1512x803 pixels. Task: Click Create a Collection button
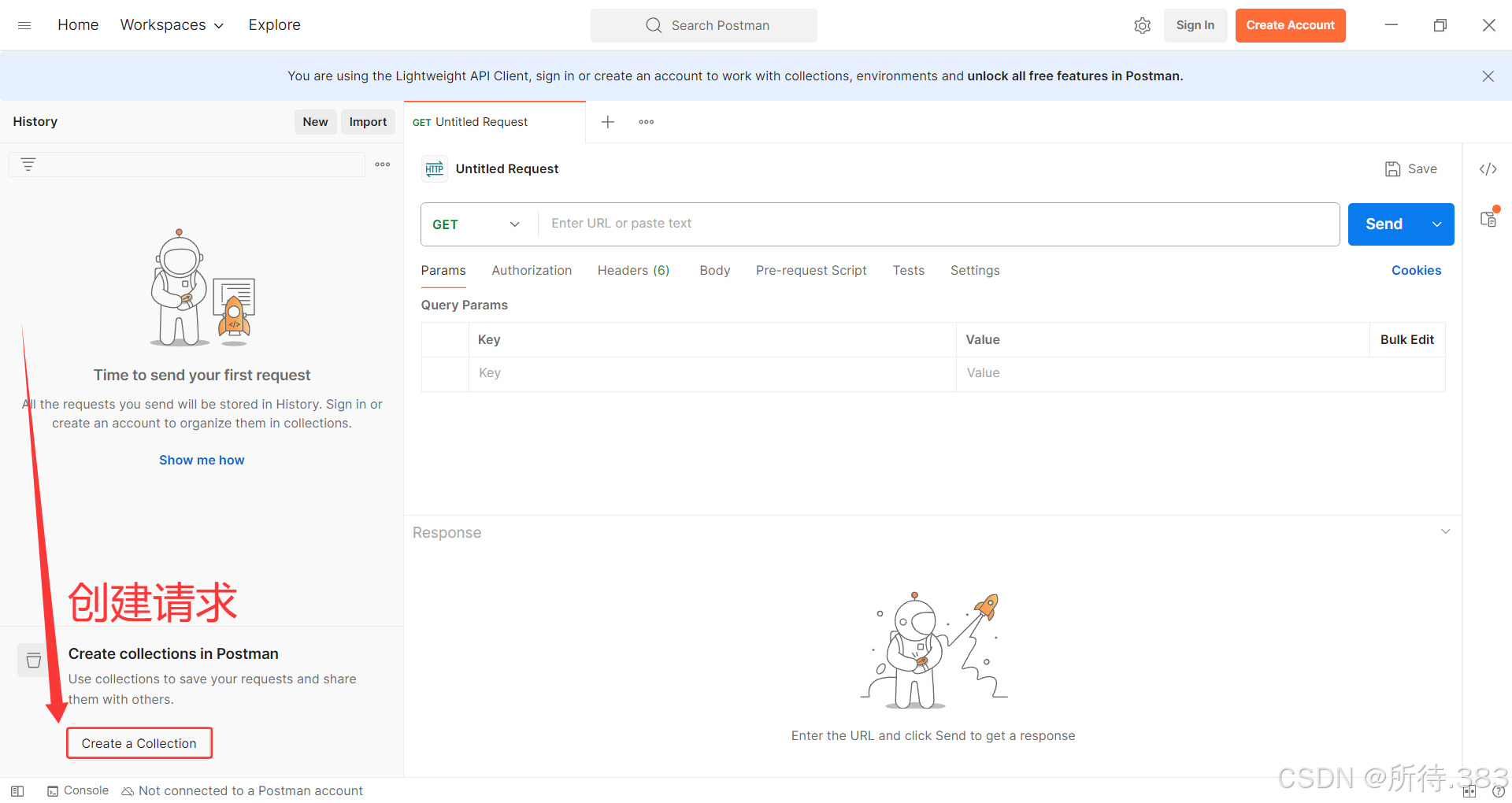(139, 743)
